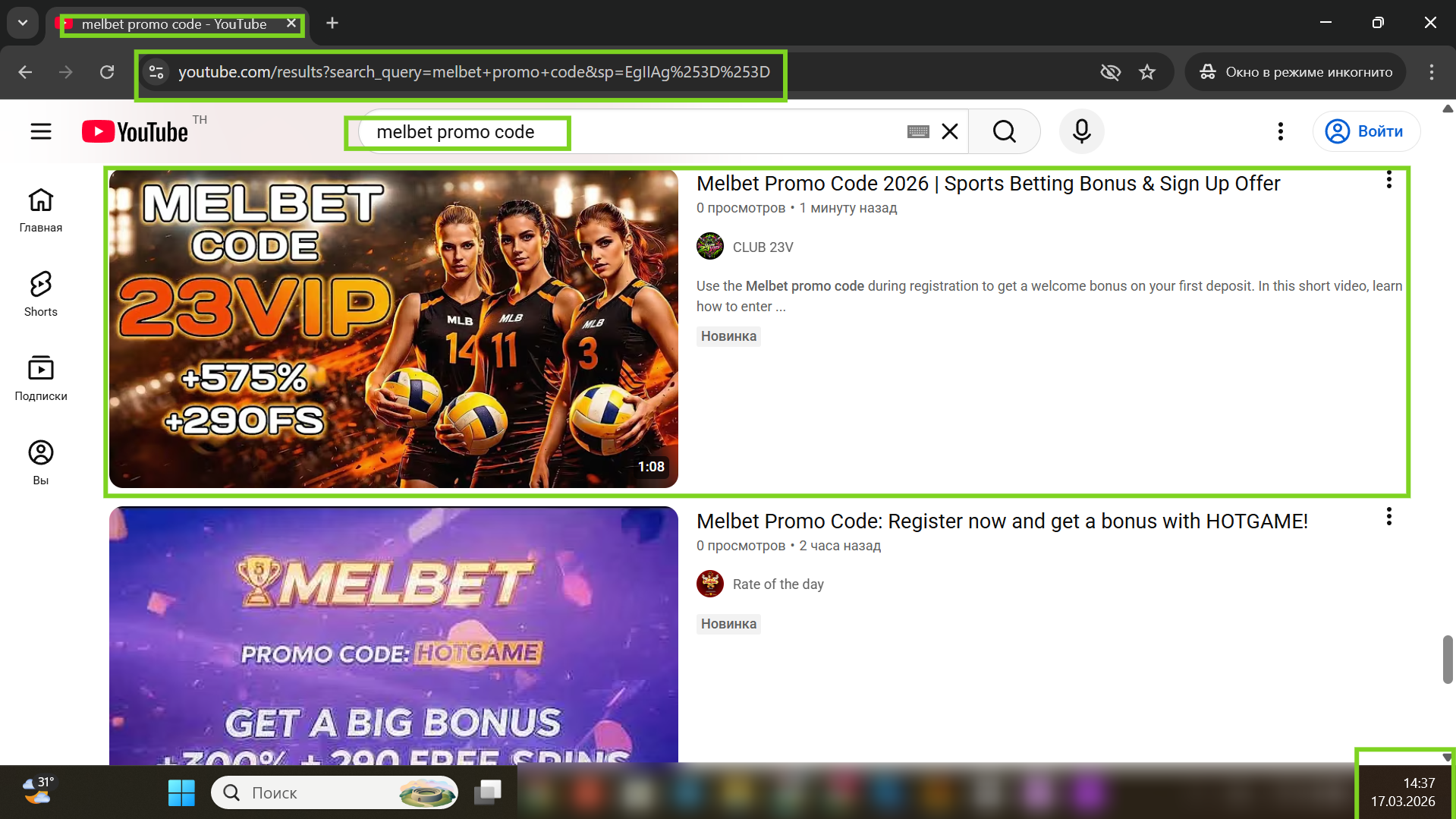Open third-party cookie blocking eye icon

[x=1111, y=72]
